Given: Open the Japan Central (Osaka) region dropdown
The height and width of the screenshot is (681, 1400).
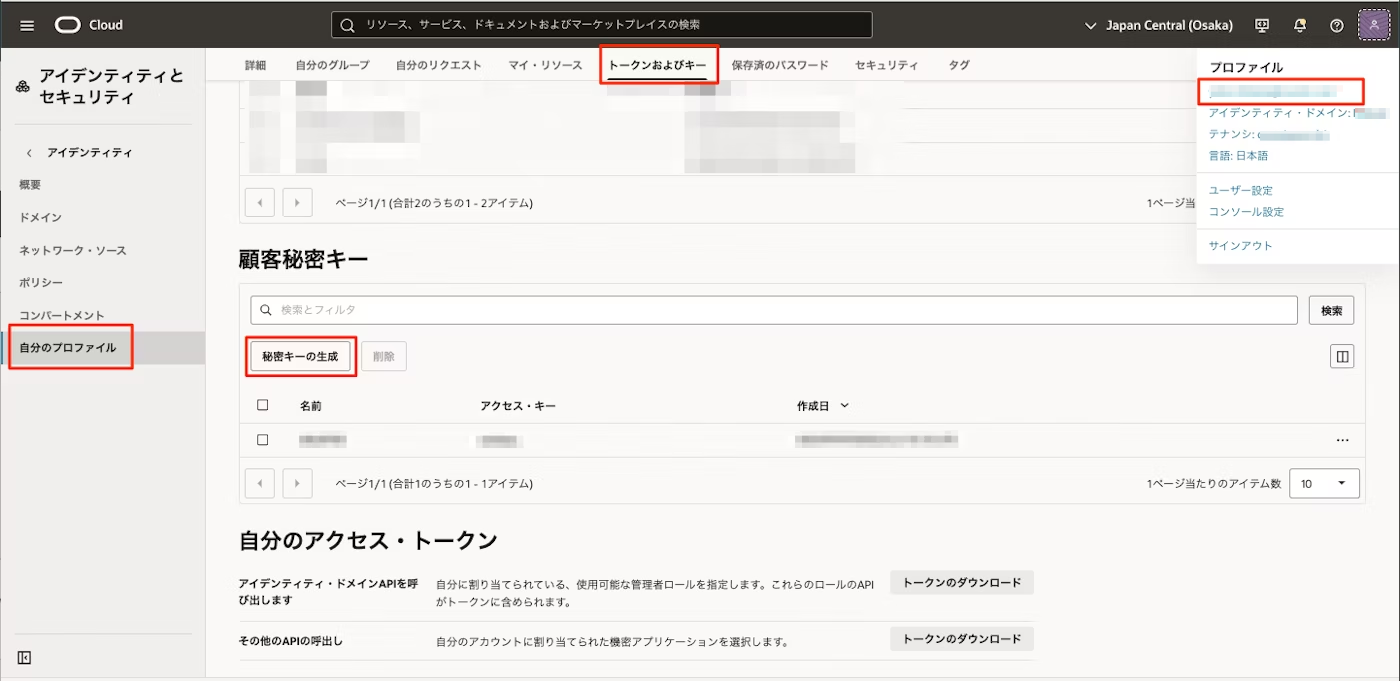Looking at the screenshot, I should (x=1159, y=25).
